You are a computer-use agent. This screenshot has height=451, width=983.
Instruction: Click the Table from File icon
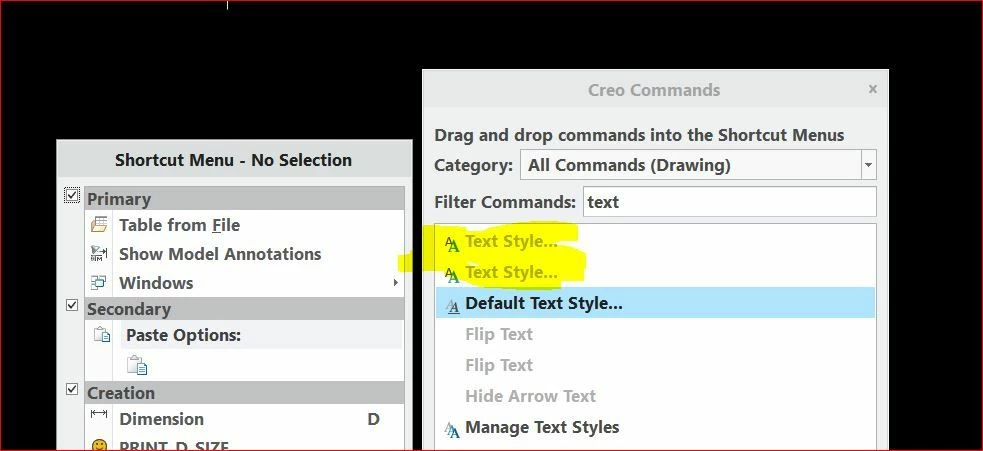click(x=99, y=225)
